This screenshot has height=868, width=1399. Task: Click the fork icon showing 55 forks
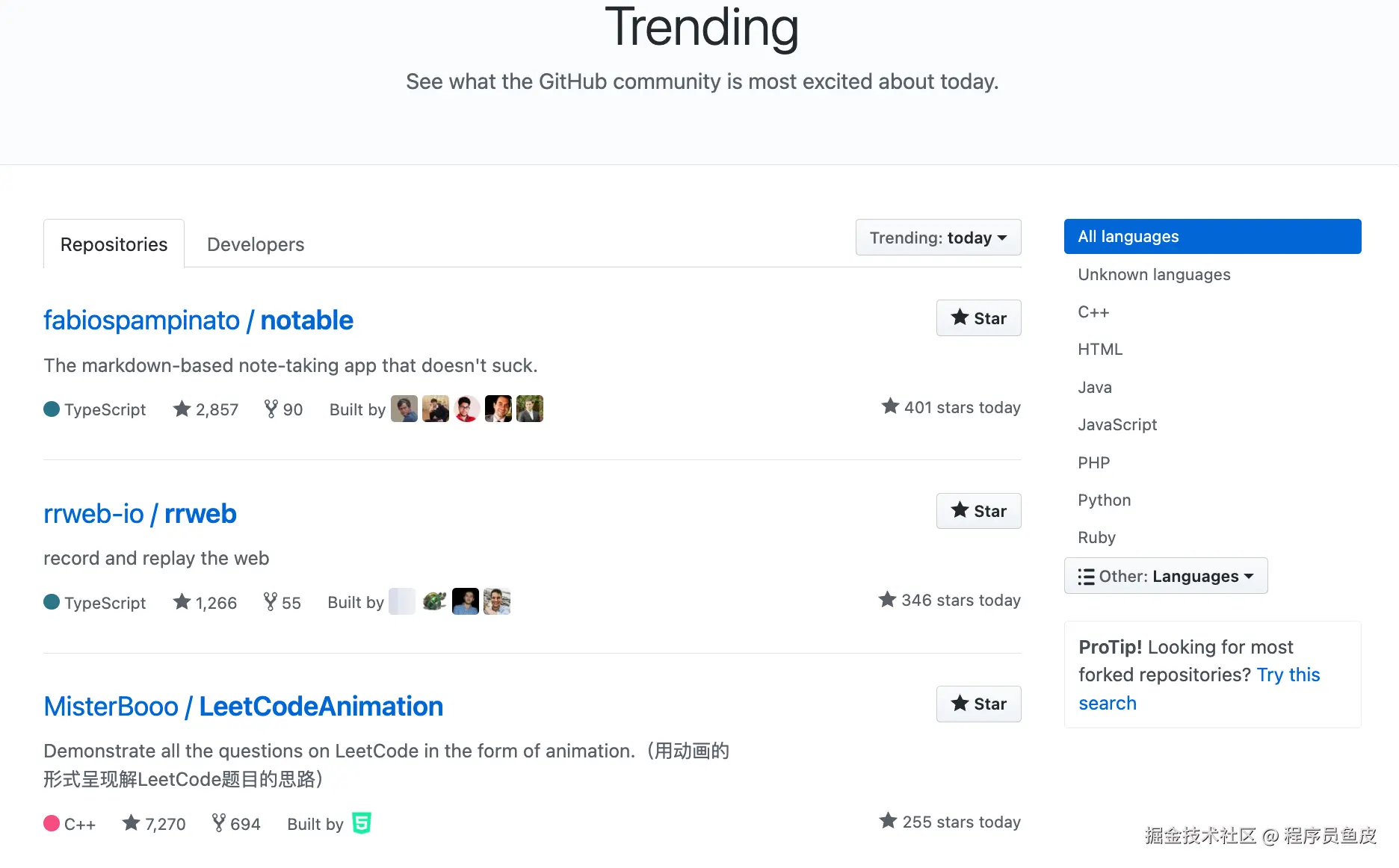(270, 602)
